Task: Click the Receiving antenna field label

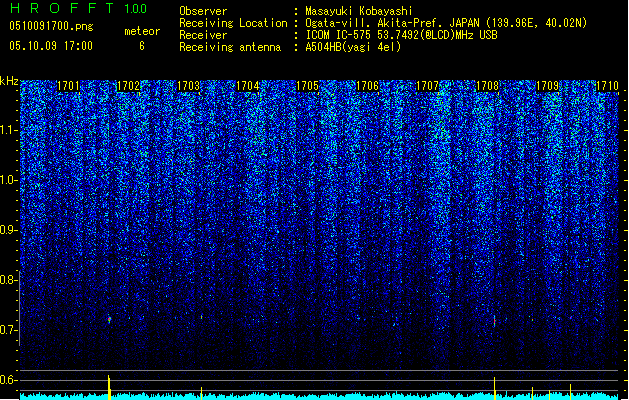Action: (x=230, y=47)
